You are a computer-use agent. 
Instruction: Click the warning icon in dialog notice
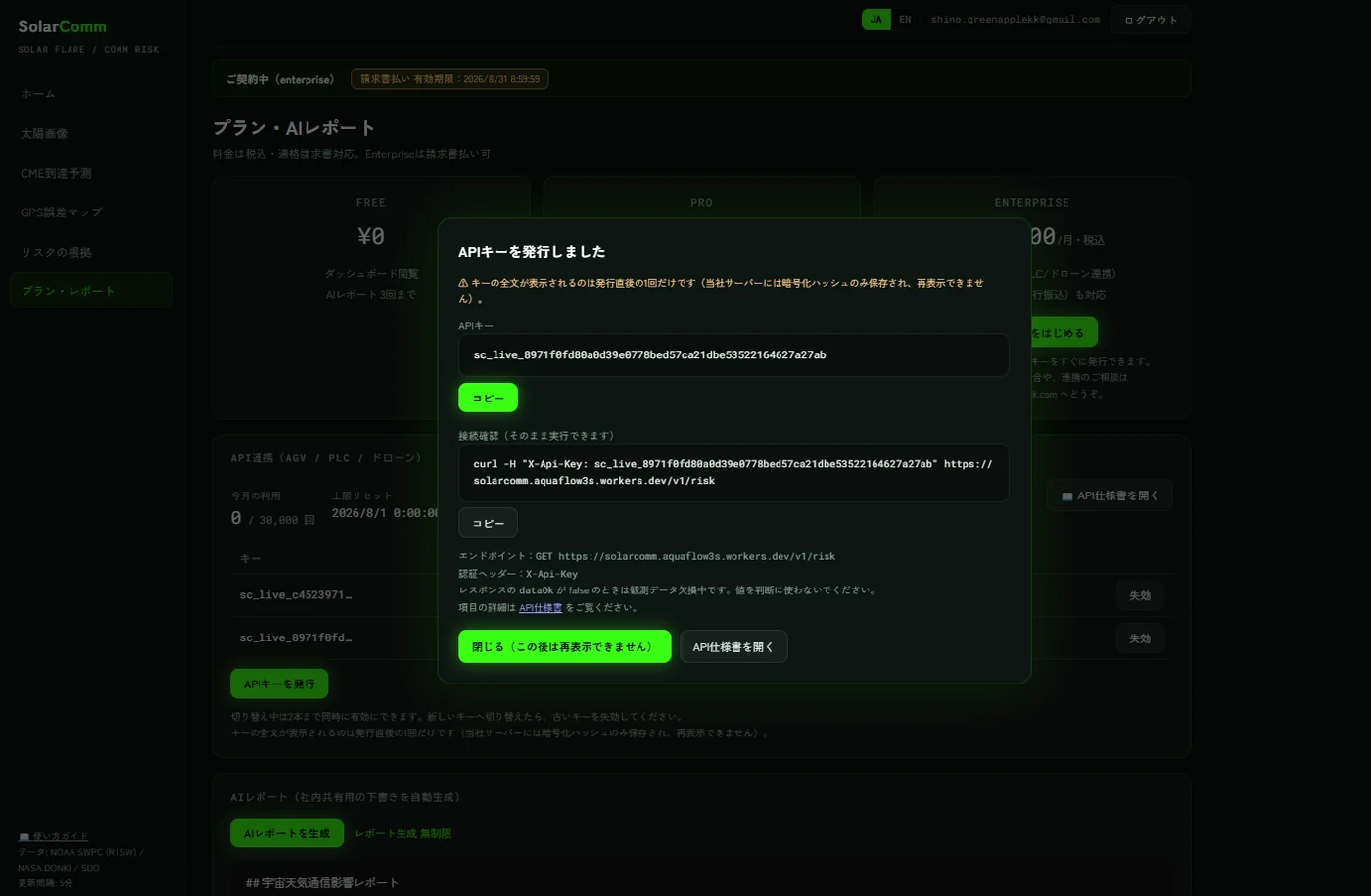[x=463, y=283]
